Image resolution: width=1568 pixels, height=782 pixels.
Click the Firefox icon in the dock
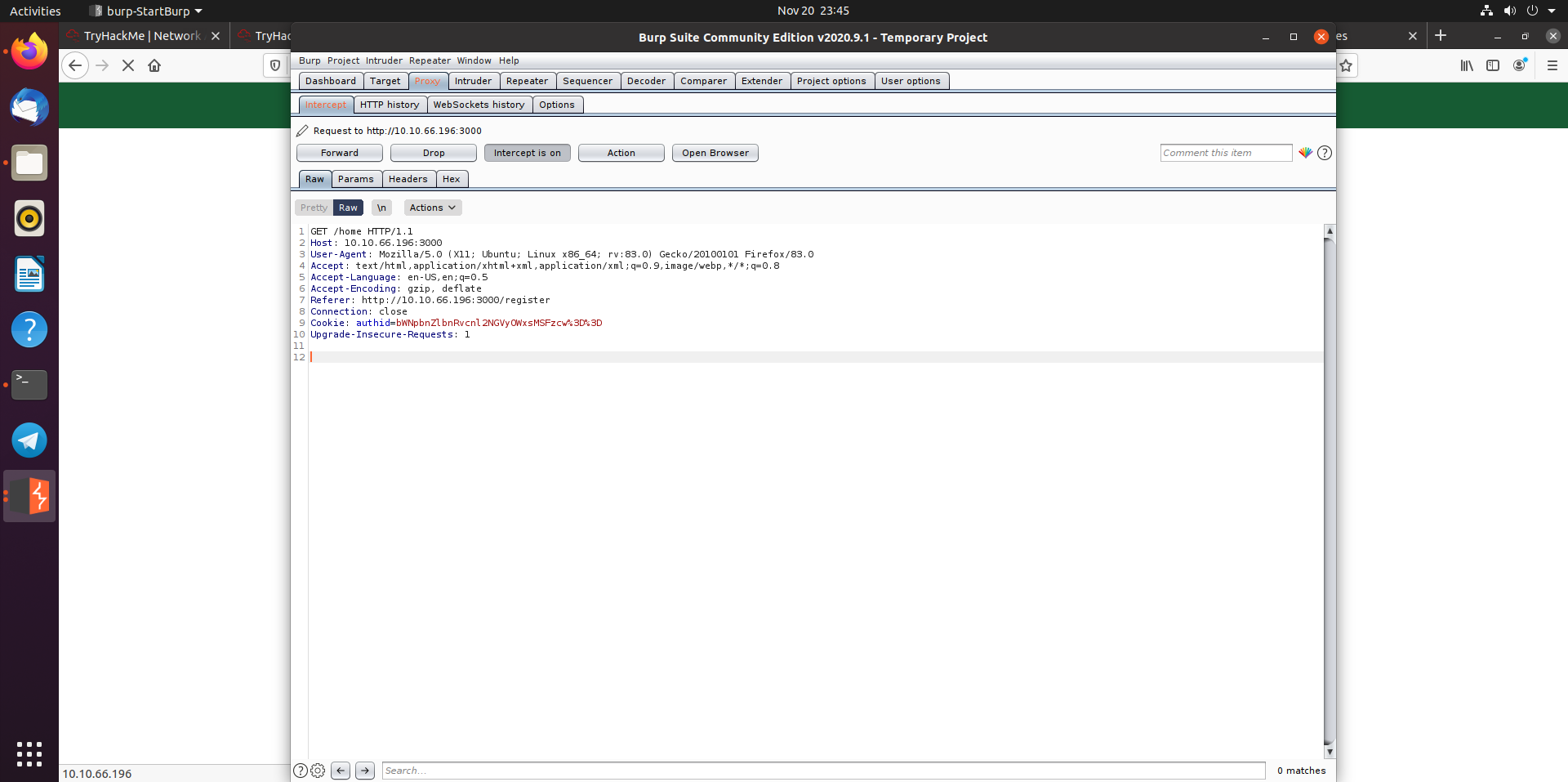[29, 51]
